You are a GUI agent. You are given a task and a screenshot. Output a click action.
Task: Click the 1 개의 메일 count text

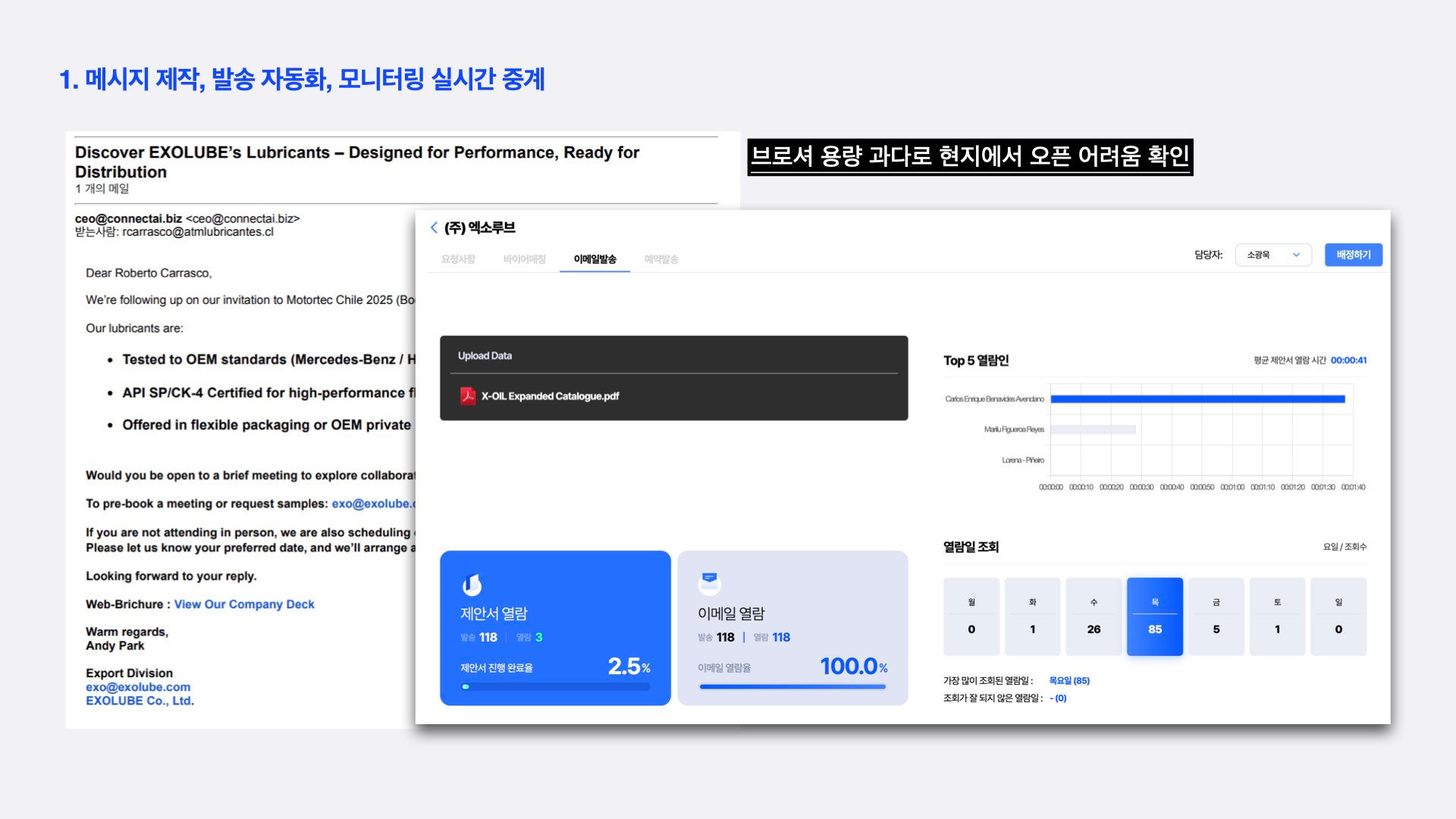pos(102,189)
